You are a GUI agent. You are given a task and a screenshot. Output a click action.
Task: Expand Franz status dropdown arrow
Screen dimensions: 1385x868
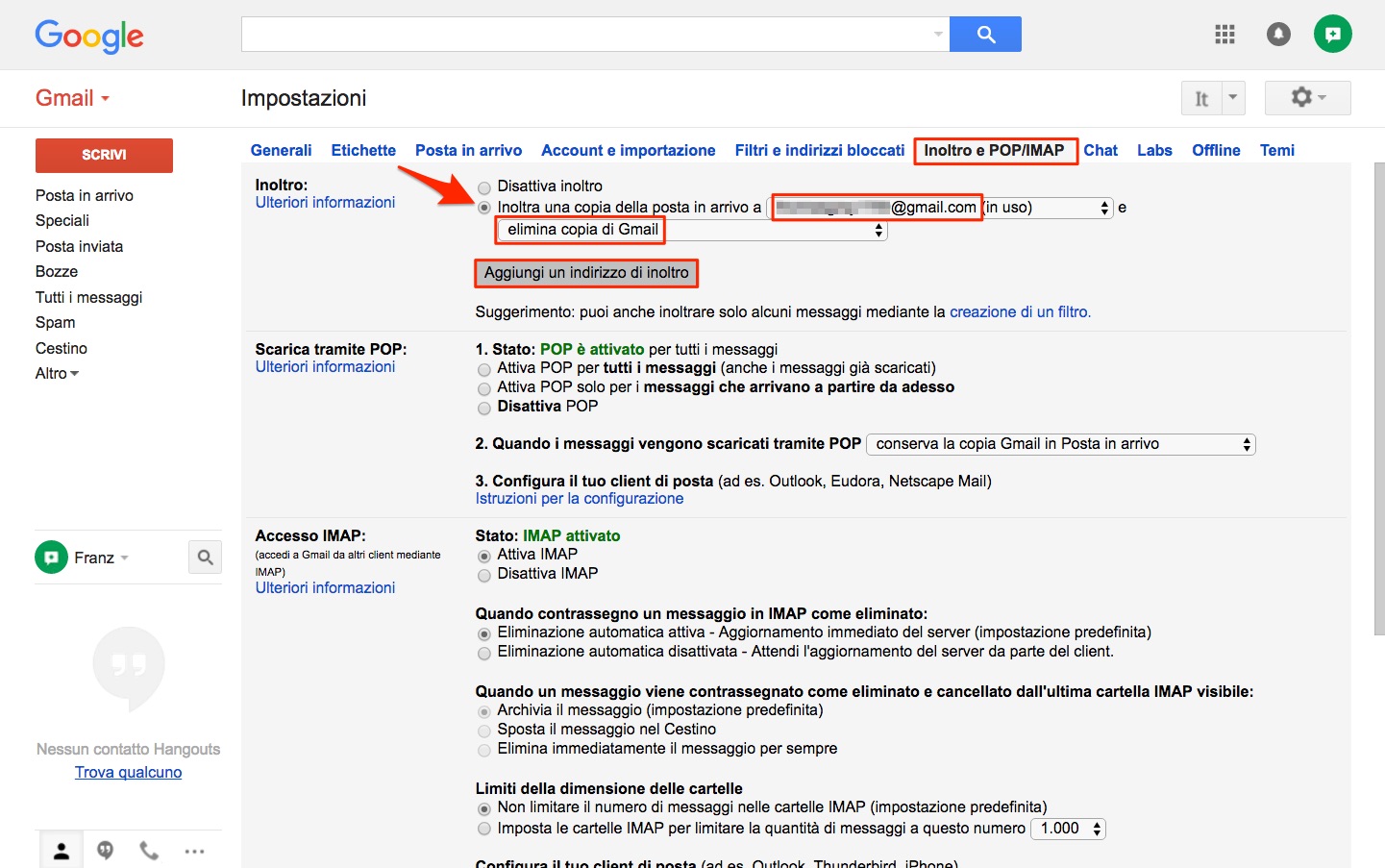[x=125, y=558]
